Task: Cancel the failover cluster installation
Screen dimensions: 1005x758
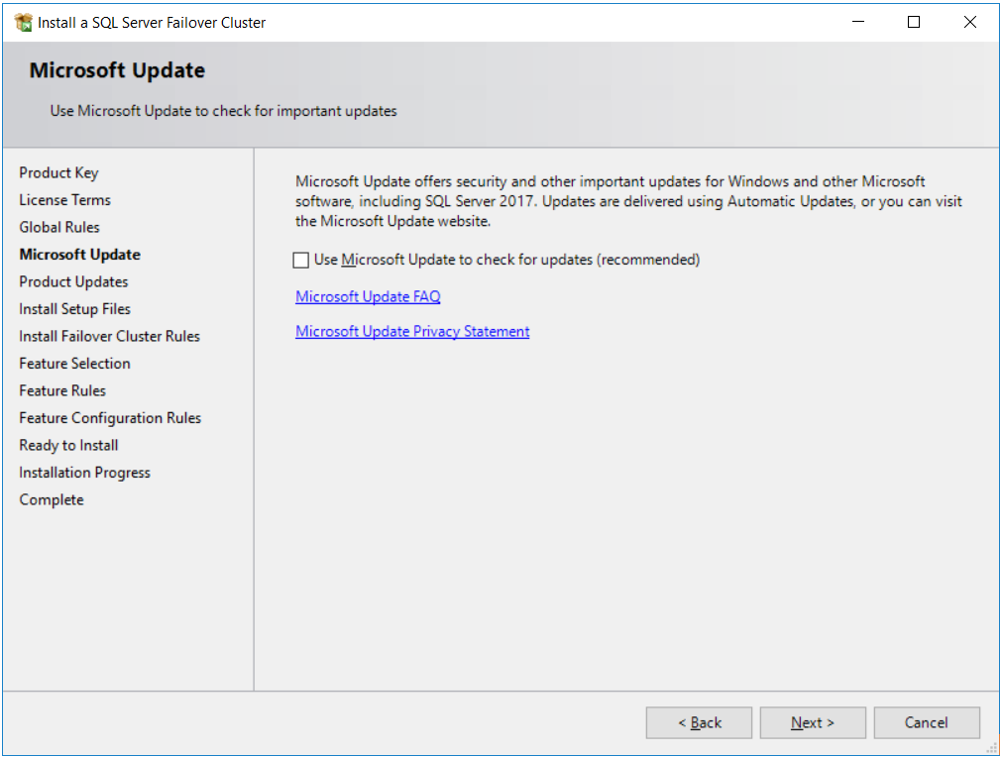Action: coord(926,723)
